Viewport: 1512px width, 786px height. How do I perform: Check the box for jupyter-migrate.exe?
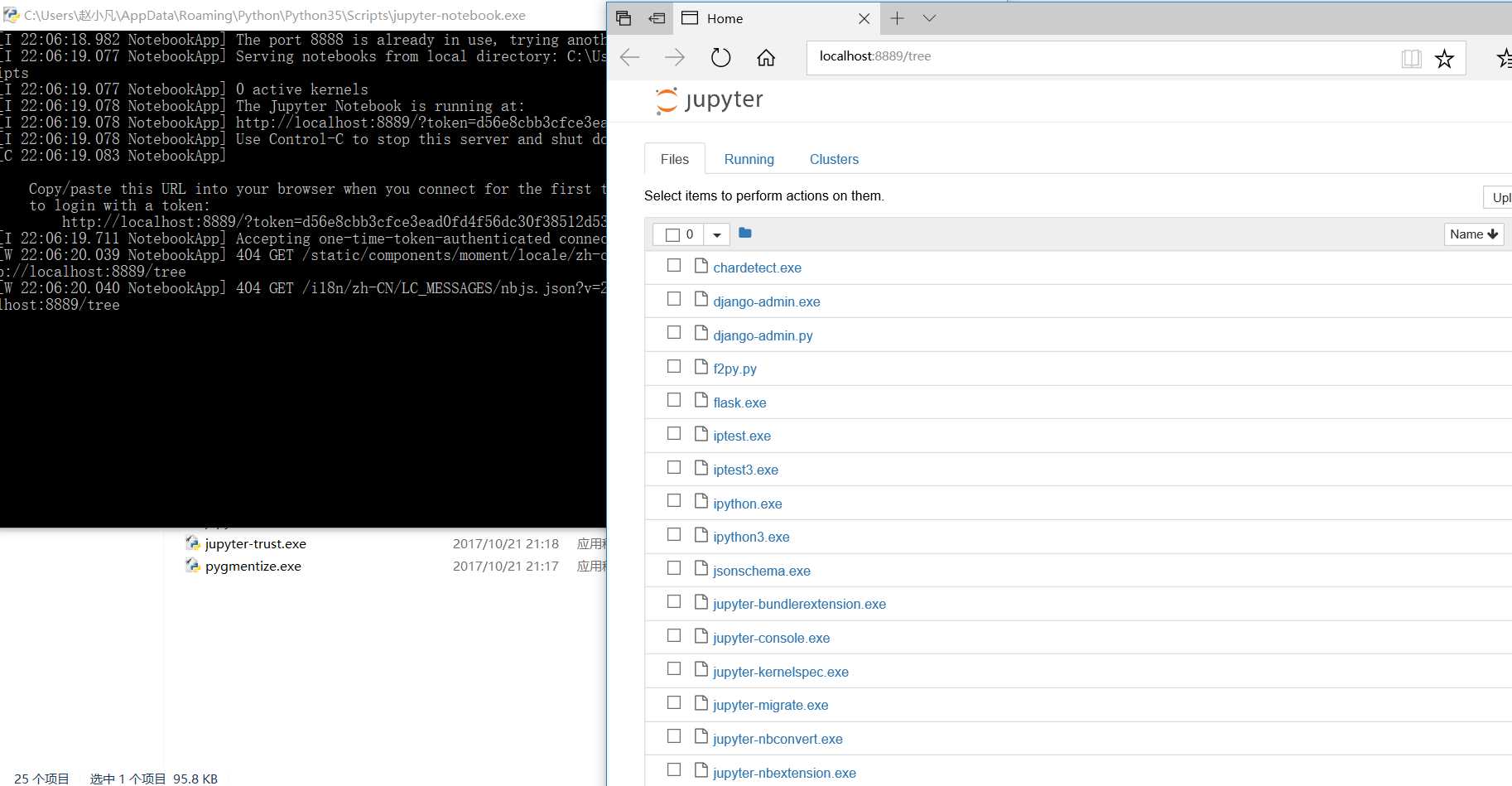(674, 703)
